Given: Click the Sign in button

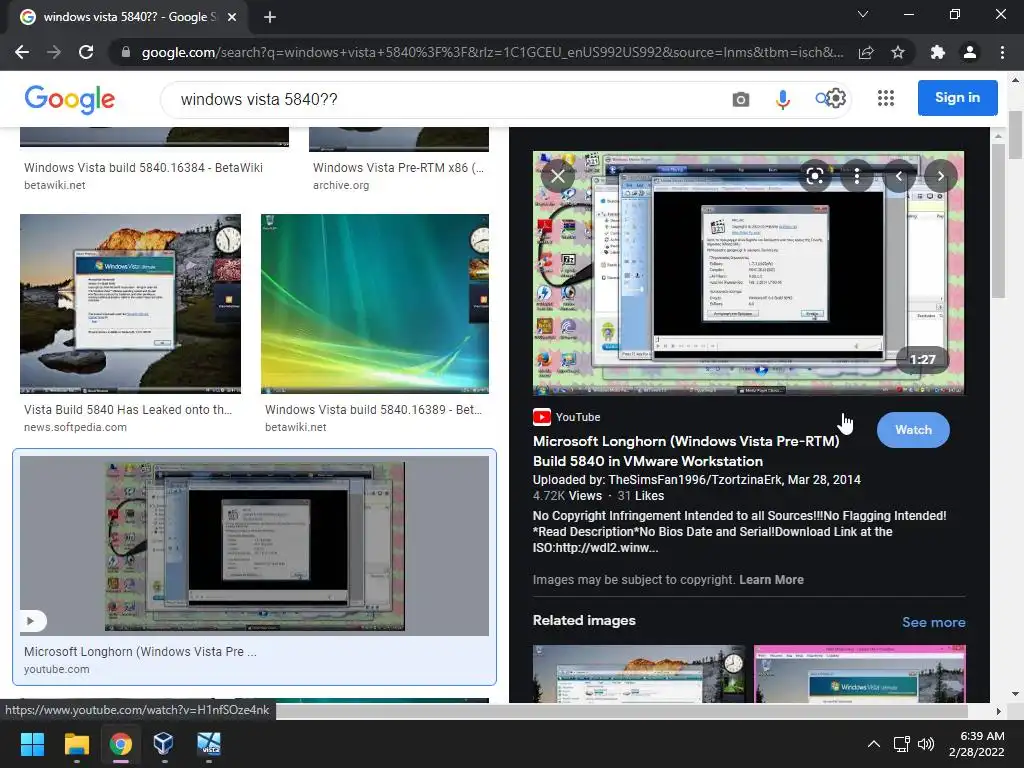Looking at the screenshot, I should click(957, 98).
